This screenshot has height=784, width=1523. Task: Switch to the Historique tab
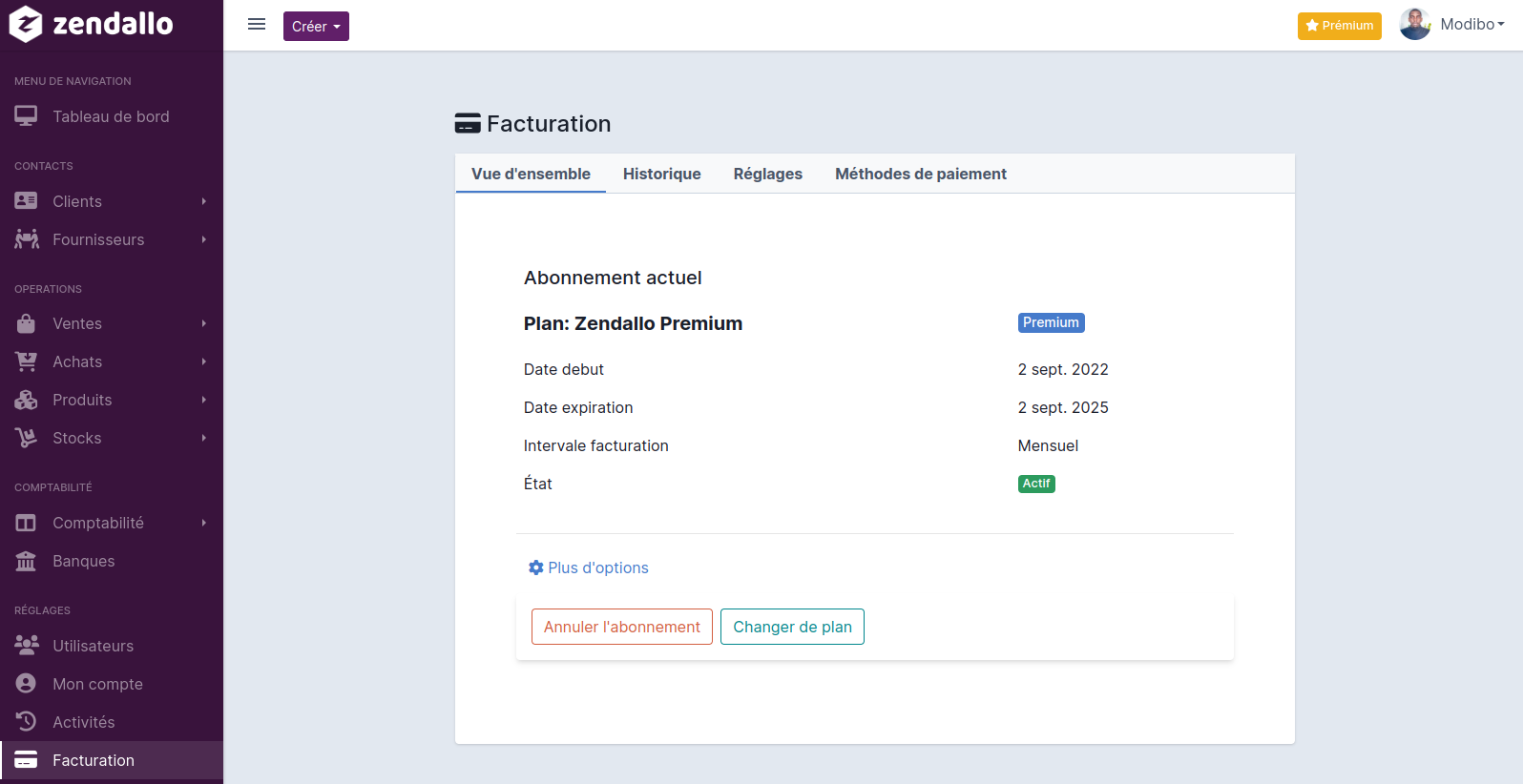661,174
